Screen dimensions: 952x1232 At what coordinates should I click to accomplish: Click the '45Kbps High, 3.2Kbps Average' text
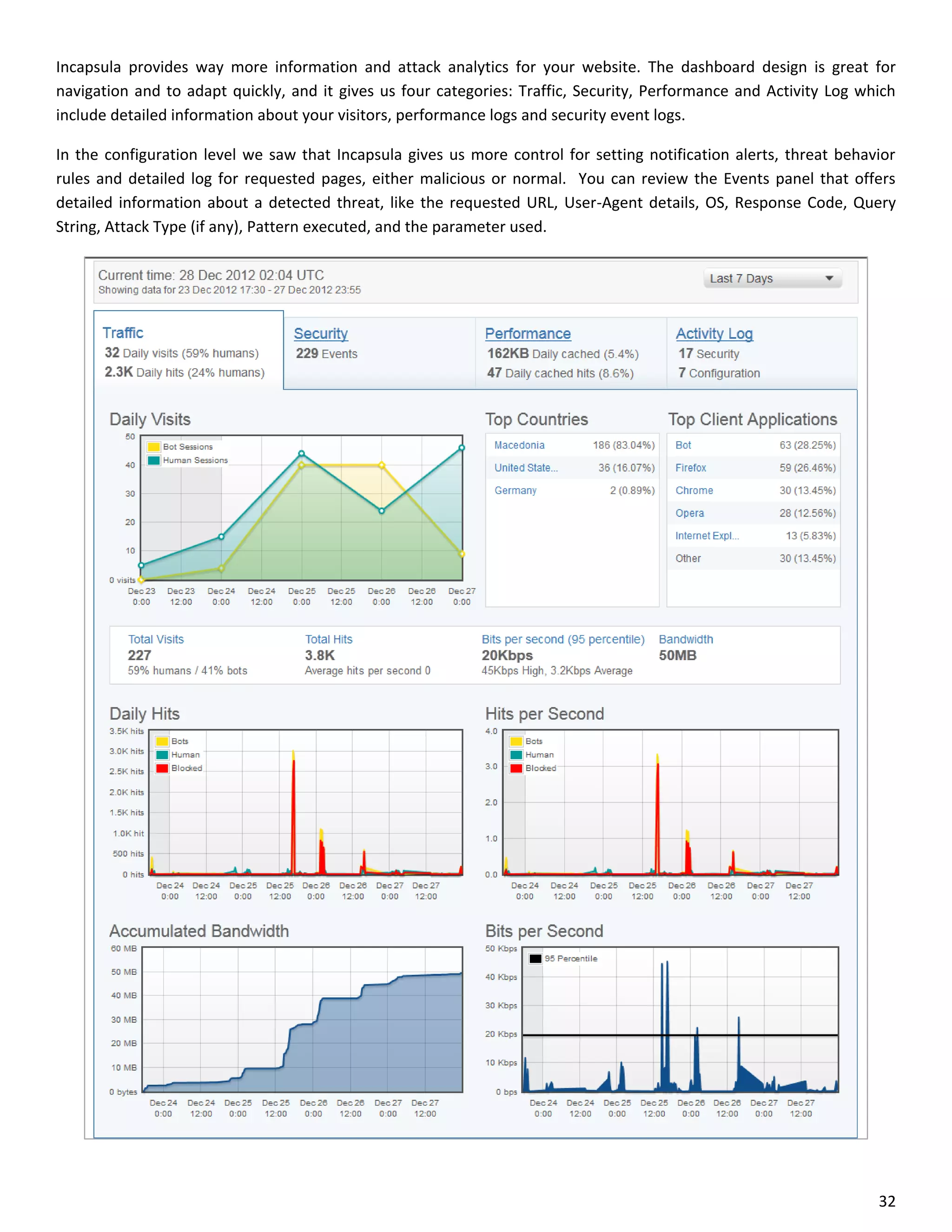[x=556, y=671]
